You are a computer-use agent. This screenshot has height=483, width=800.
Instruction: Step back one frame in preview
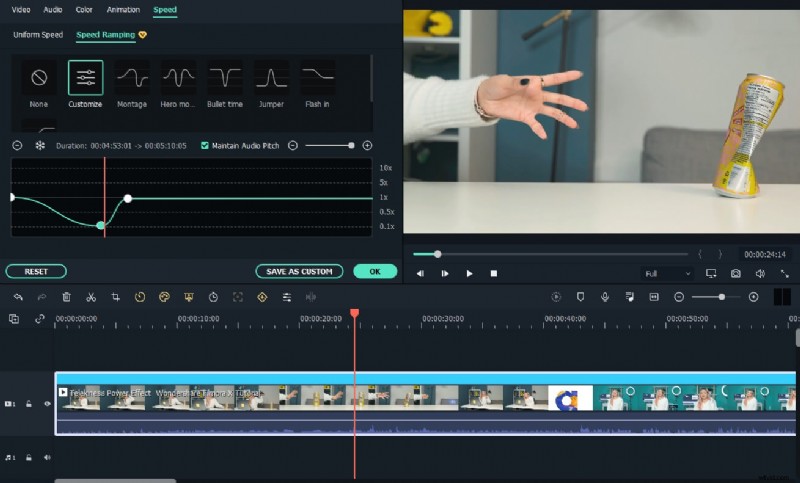click(x=420, y=274)
